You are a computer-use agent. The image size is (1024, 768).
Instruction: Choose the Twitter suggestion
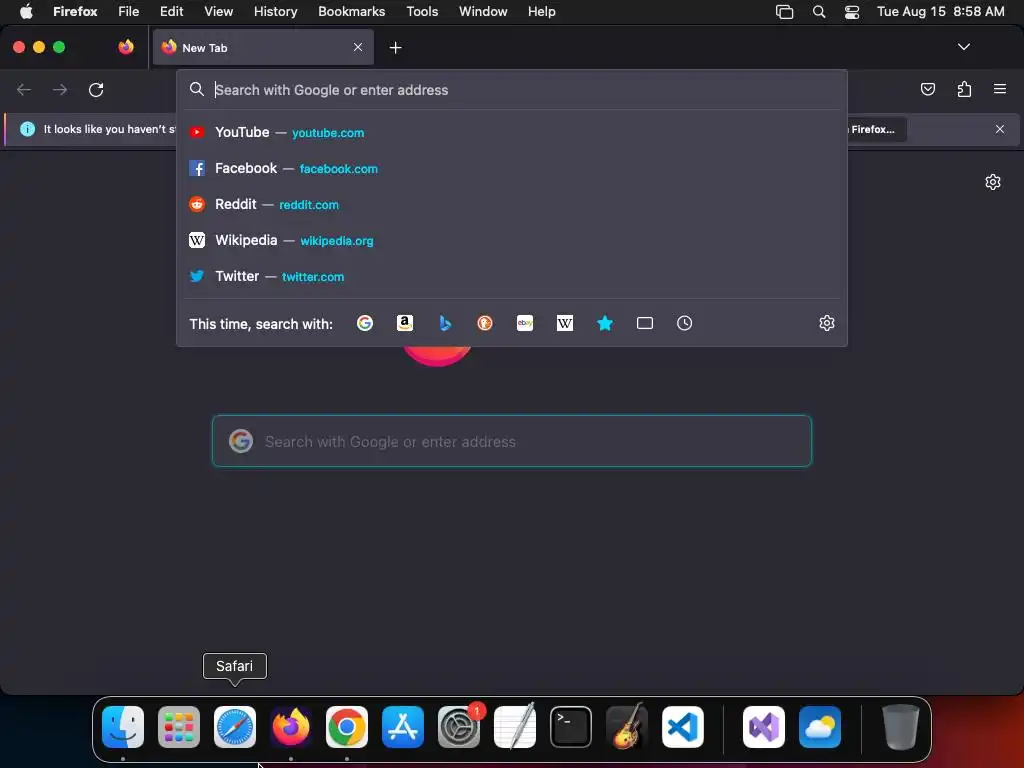coord(512,276)
